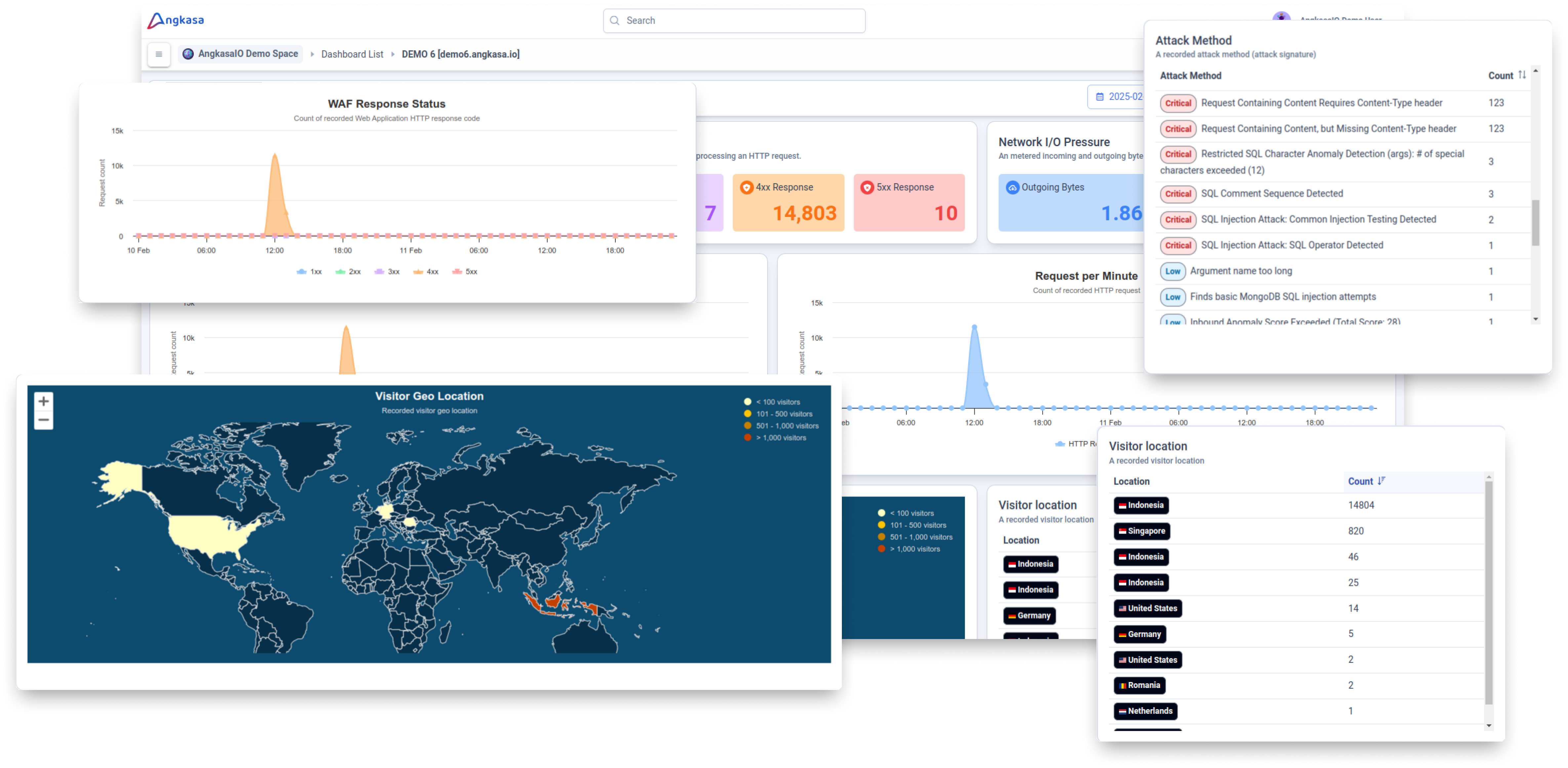Screen dimensions: 1568x768
Task: Open the Outgoing Bytes card
Action: point(1071,203)
